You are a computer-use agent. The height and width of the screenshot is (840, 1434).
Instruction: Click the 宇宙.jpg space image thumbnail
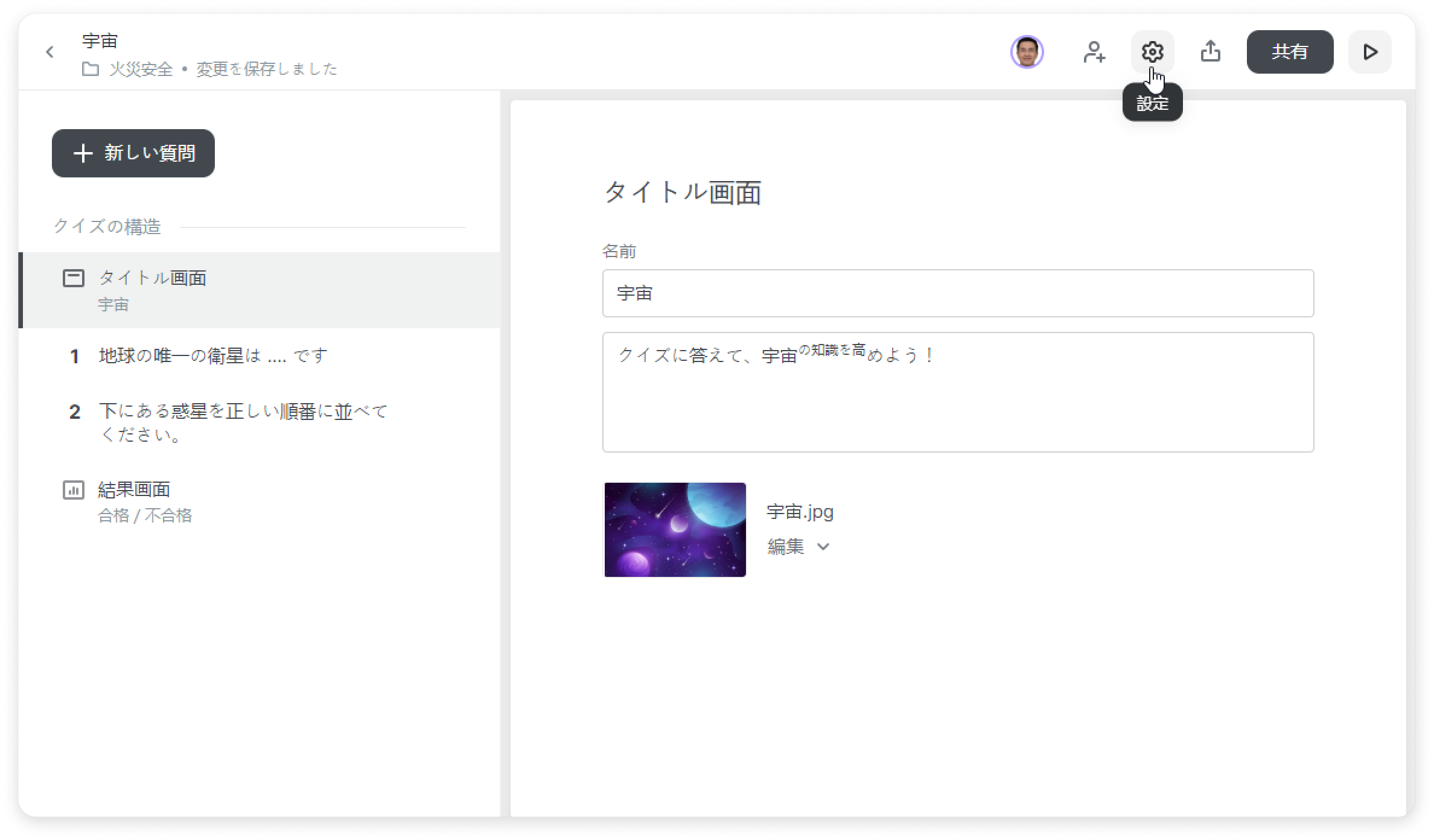click(675, 530)
